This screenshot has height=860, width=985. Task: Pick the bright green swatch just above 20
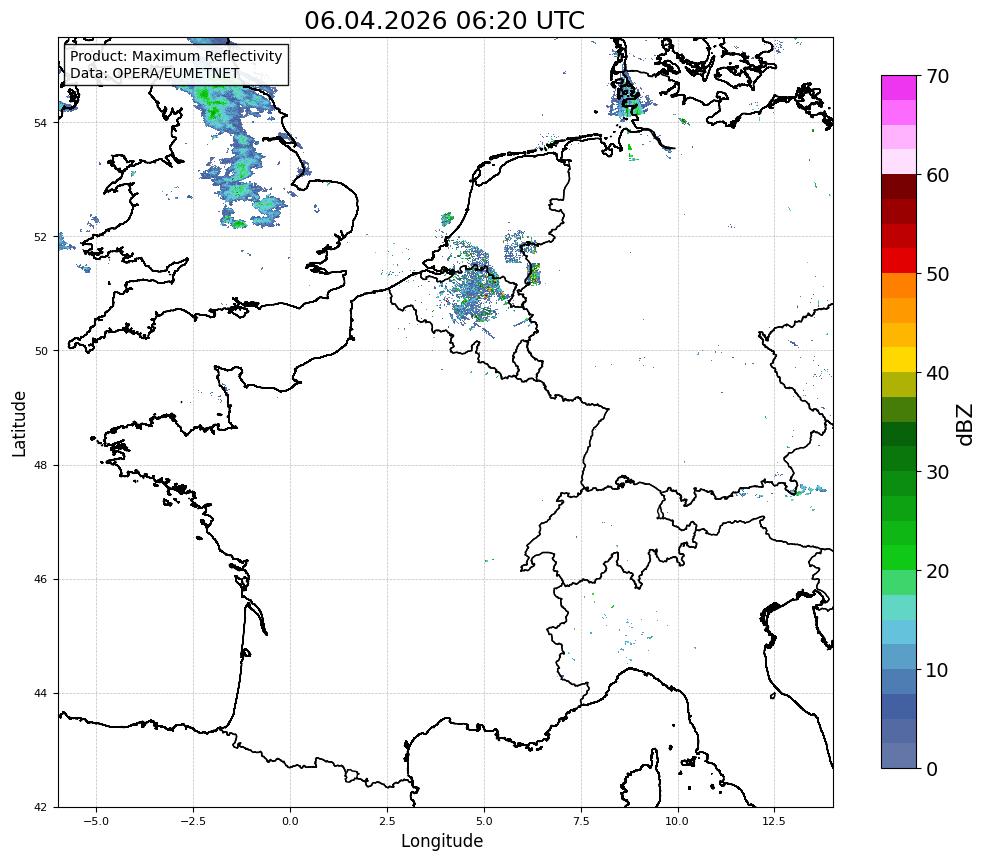point(899,558)
